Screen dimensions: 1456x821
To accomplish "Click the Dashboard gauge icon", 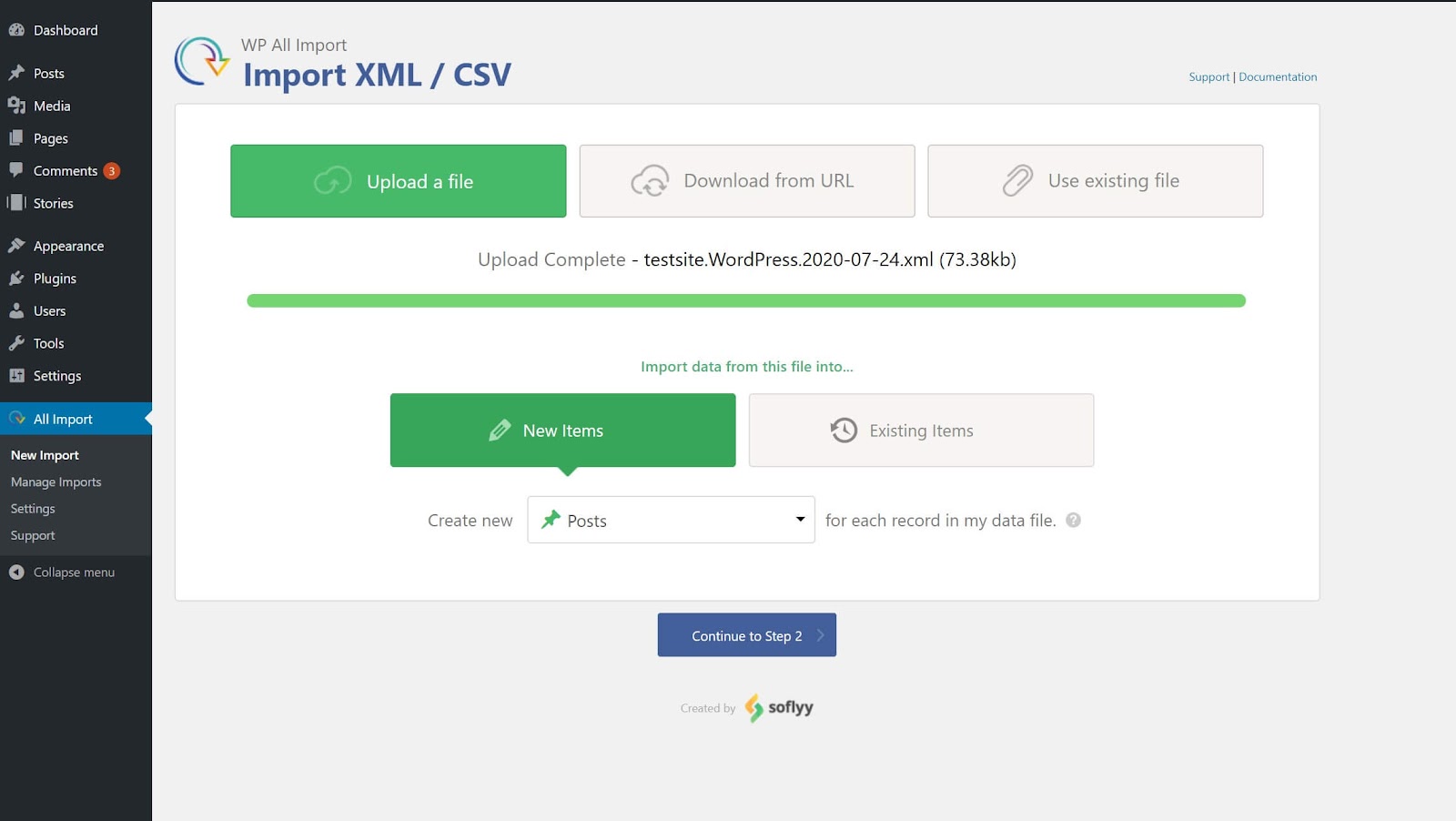I will coord(16,30).
